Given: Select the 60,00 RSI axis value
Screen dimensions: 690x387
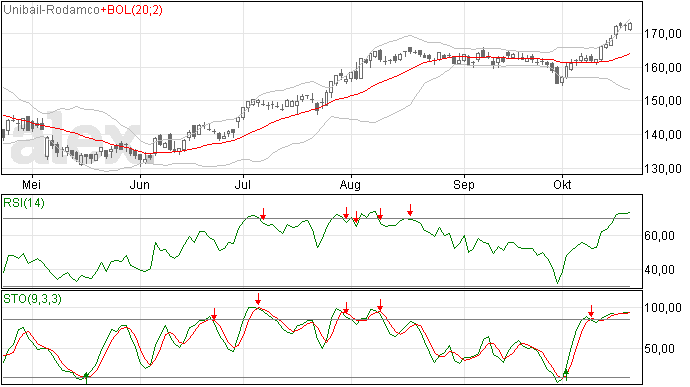Looking at the screenshot, I should point(659,236).
